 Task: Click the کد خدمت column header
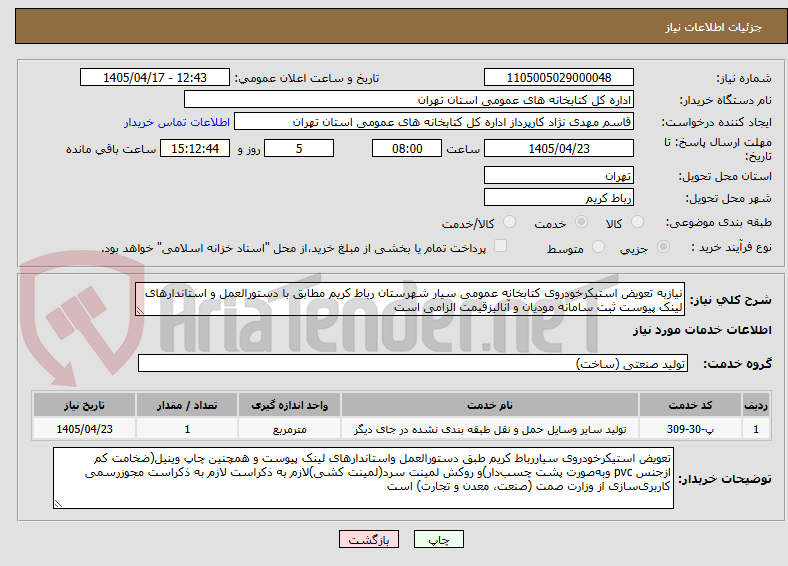pos(691,405)
